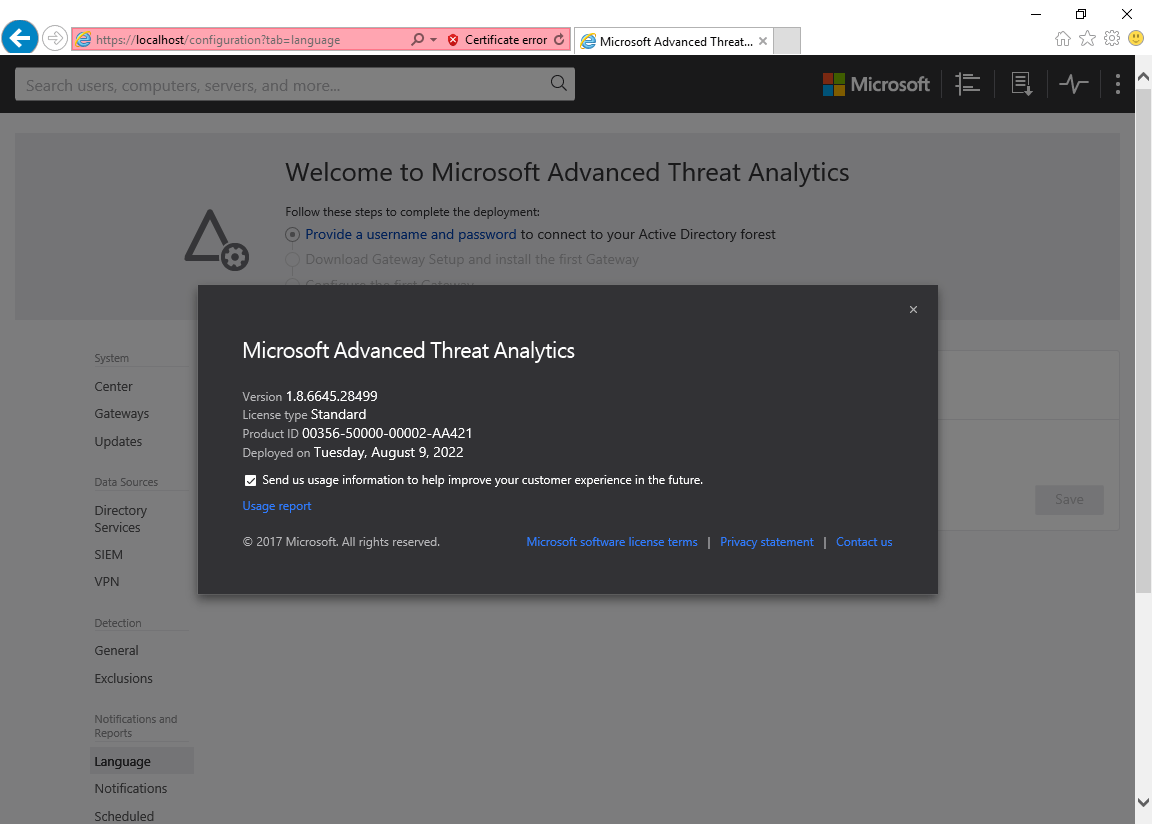Refresh the page with the reload icon

click(x=560, y=40)
